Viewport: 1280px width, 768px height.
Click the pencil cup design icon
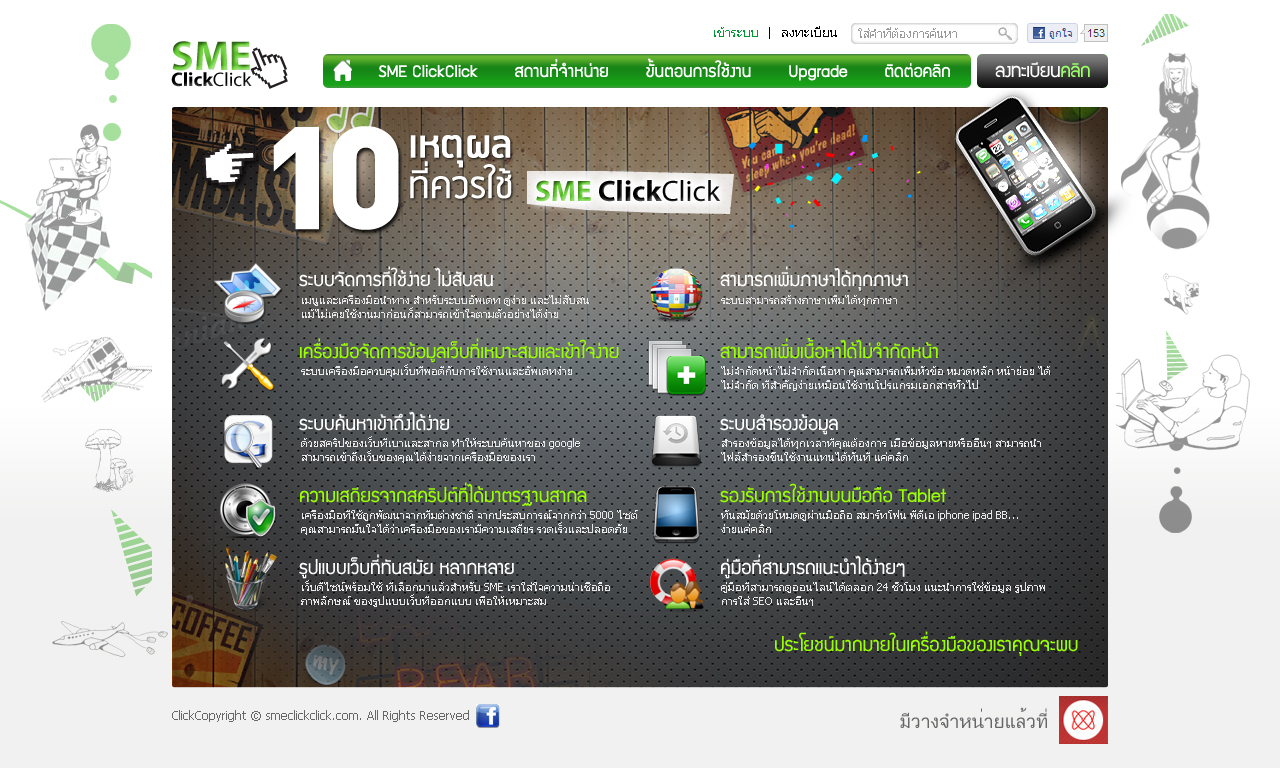click(x=247, y=578)
